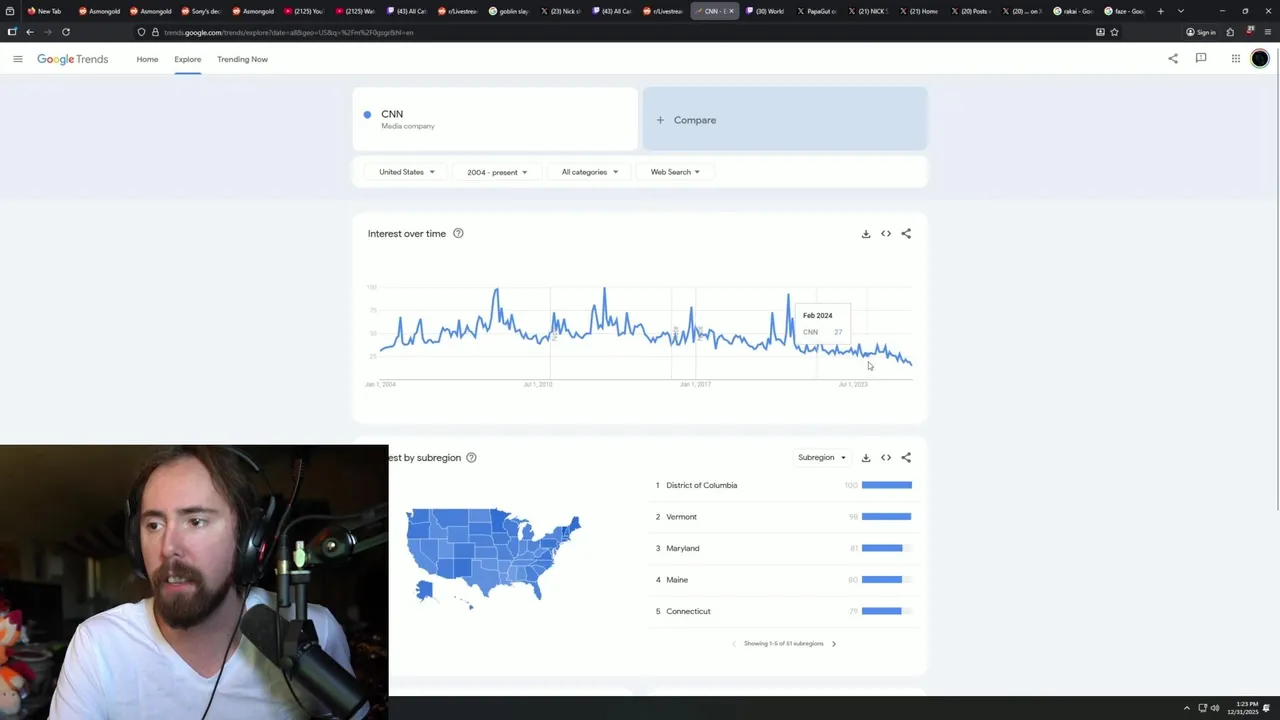Share the Trends page via header share icon
1280x720 pixels.
[1173, 58]
